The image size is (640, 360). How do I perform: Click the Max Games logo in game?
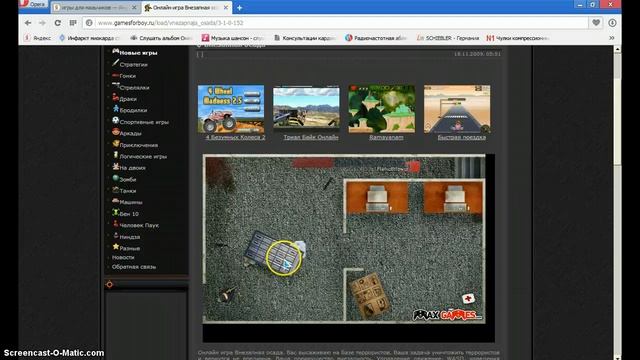tap(447, 315)
